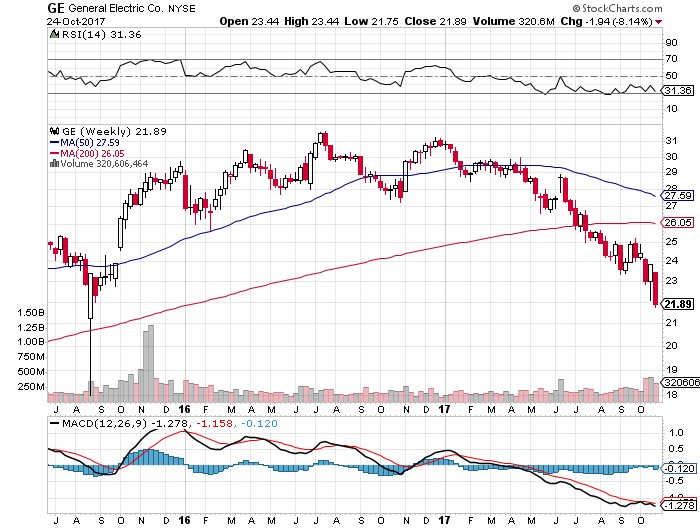Click the 21.89 current price tag

pyautogui.click(x=676, y=303)
